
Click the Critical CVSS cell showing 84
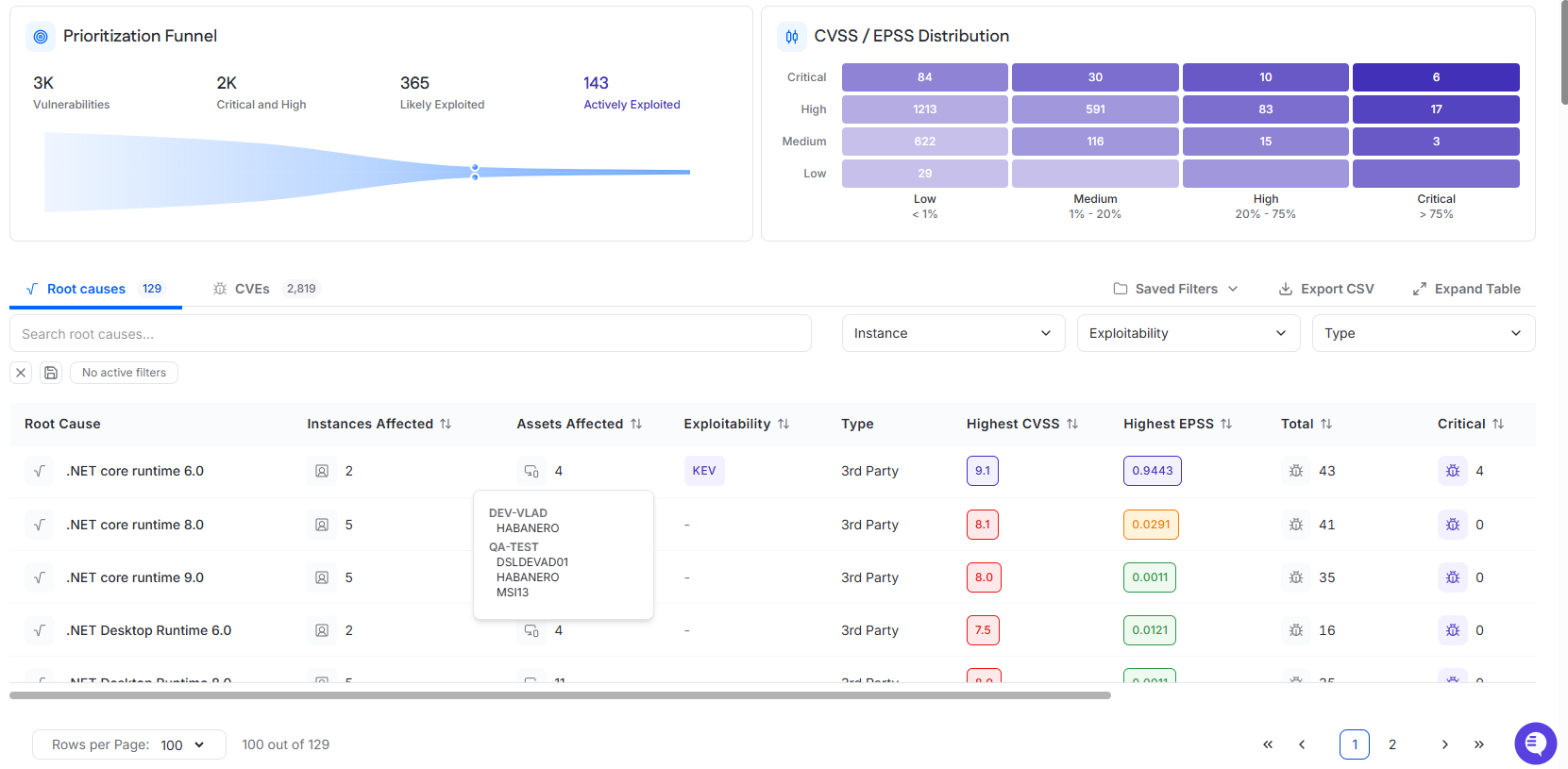[x=924, y=77]
